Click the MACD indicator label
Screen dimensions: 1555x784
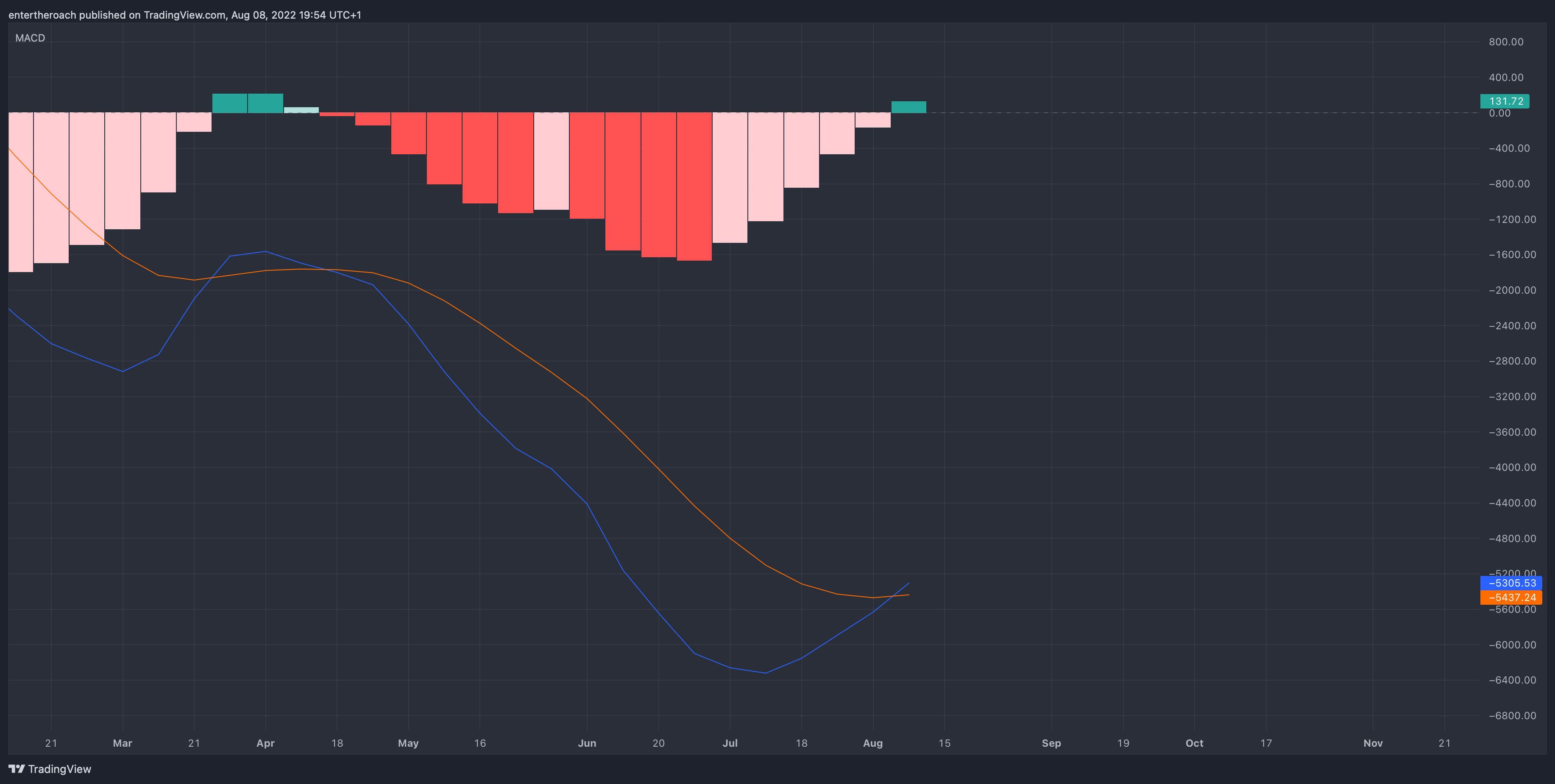[x=30, y=38]
